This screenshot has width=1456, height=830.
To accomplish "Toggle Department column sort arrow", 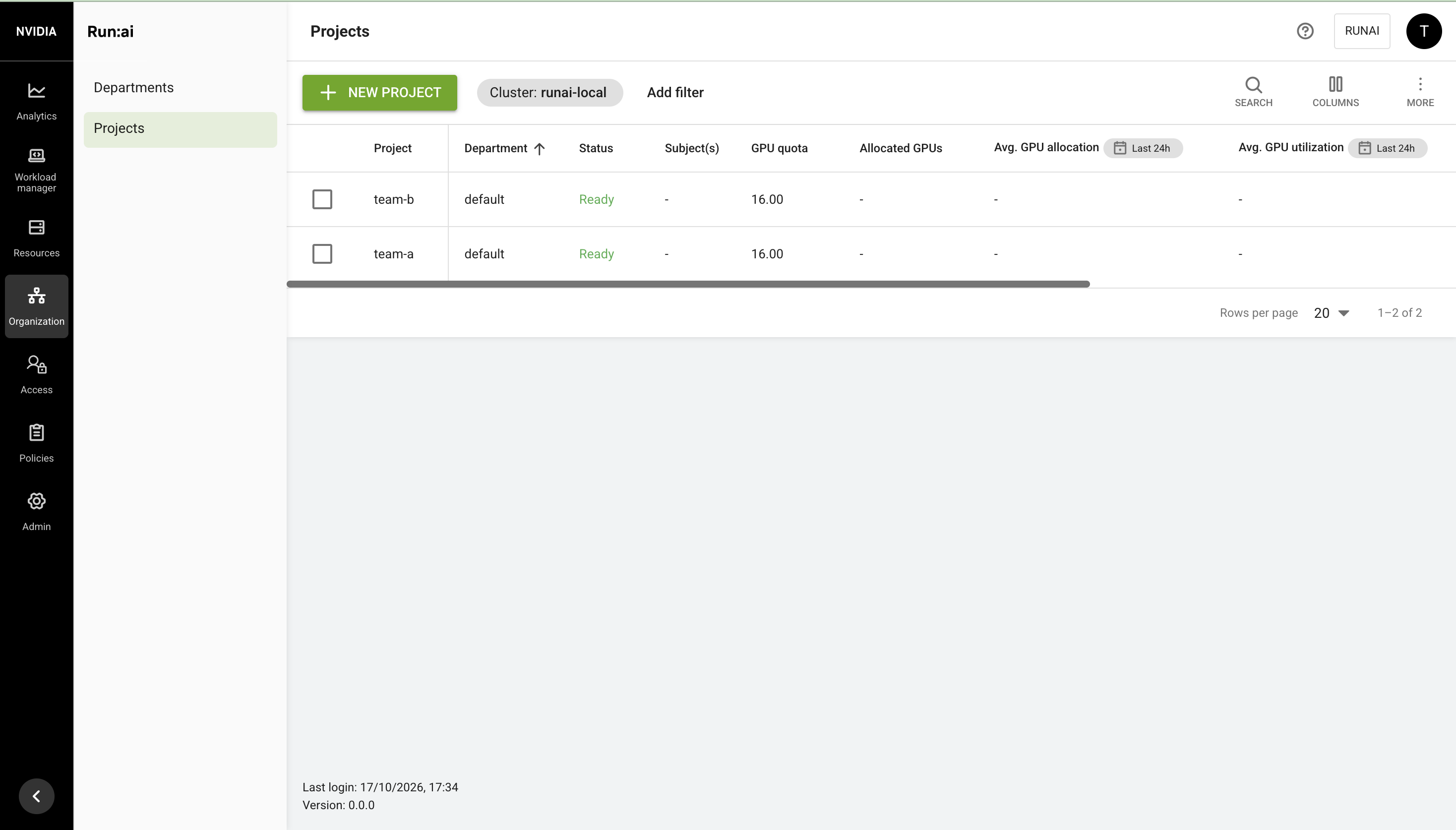I will point(539,149).
